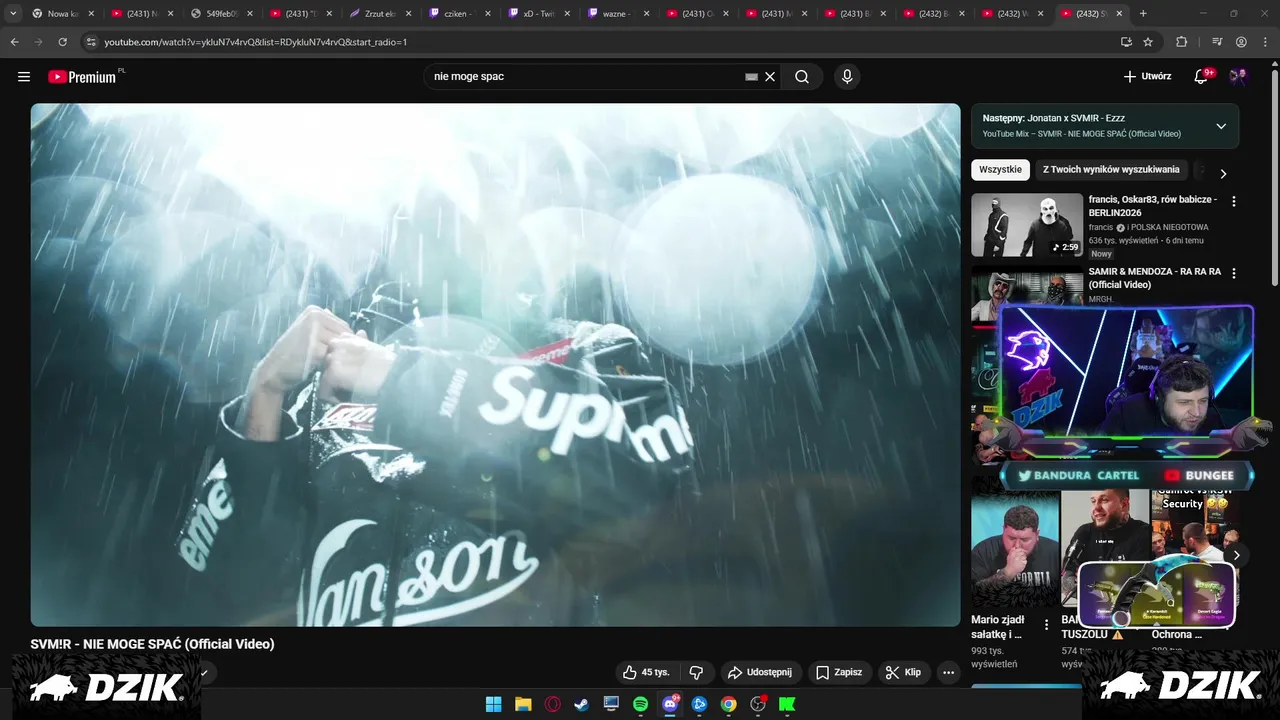Dislike the video with thumbs down
Image resolution: width=1280 pixels, height=720 pixels.
696,673
